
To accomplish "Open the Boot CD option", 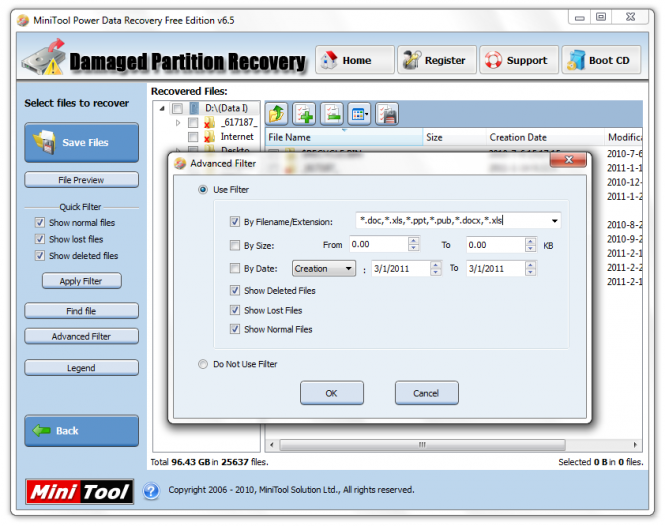I will 601,60.
